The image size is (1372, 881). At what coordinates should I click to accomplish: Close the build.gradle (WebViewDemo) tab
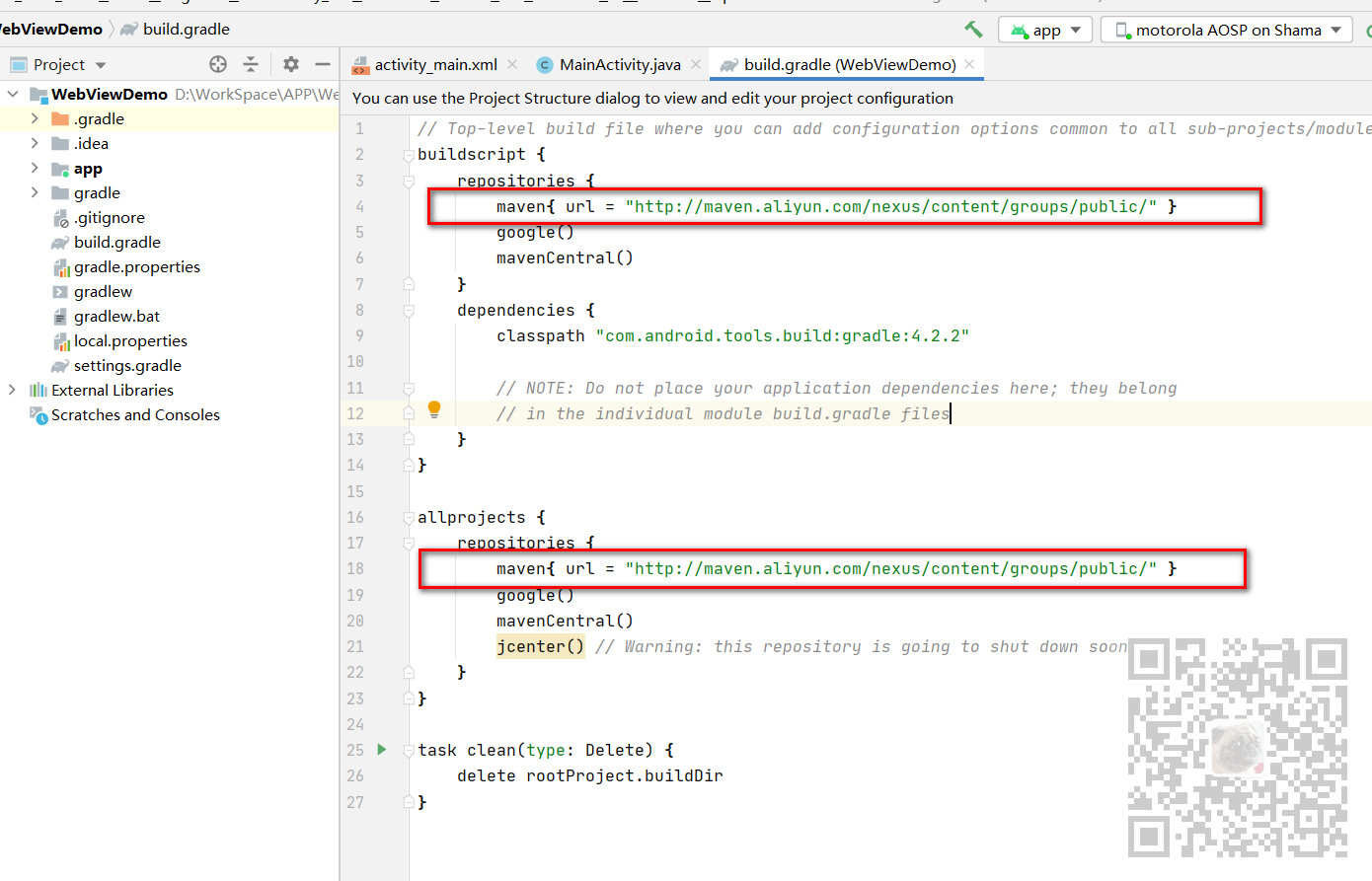tap(969, 64)
